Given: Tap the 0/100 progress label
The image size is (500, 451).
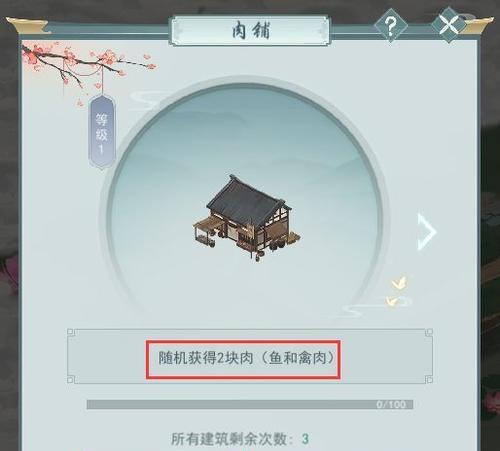Looking at the screenshot, I should coord(391,405).
